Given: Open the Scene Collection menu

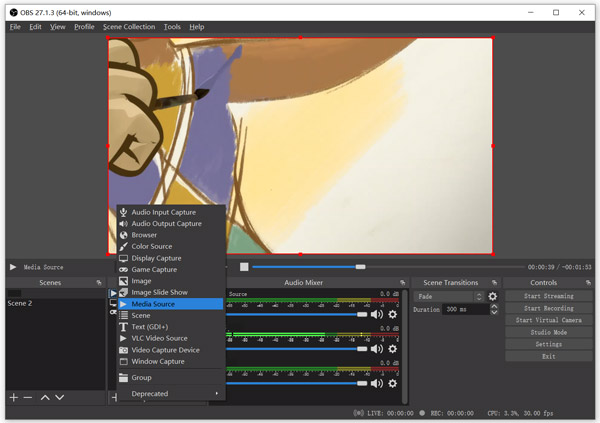Looking at the screenshot, I should point(129,27).
